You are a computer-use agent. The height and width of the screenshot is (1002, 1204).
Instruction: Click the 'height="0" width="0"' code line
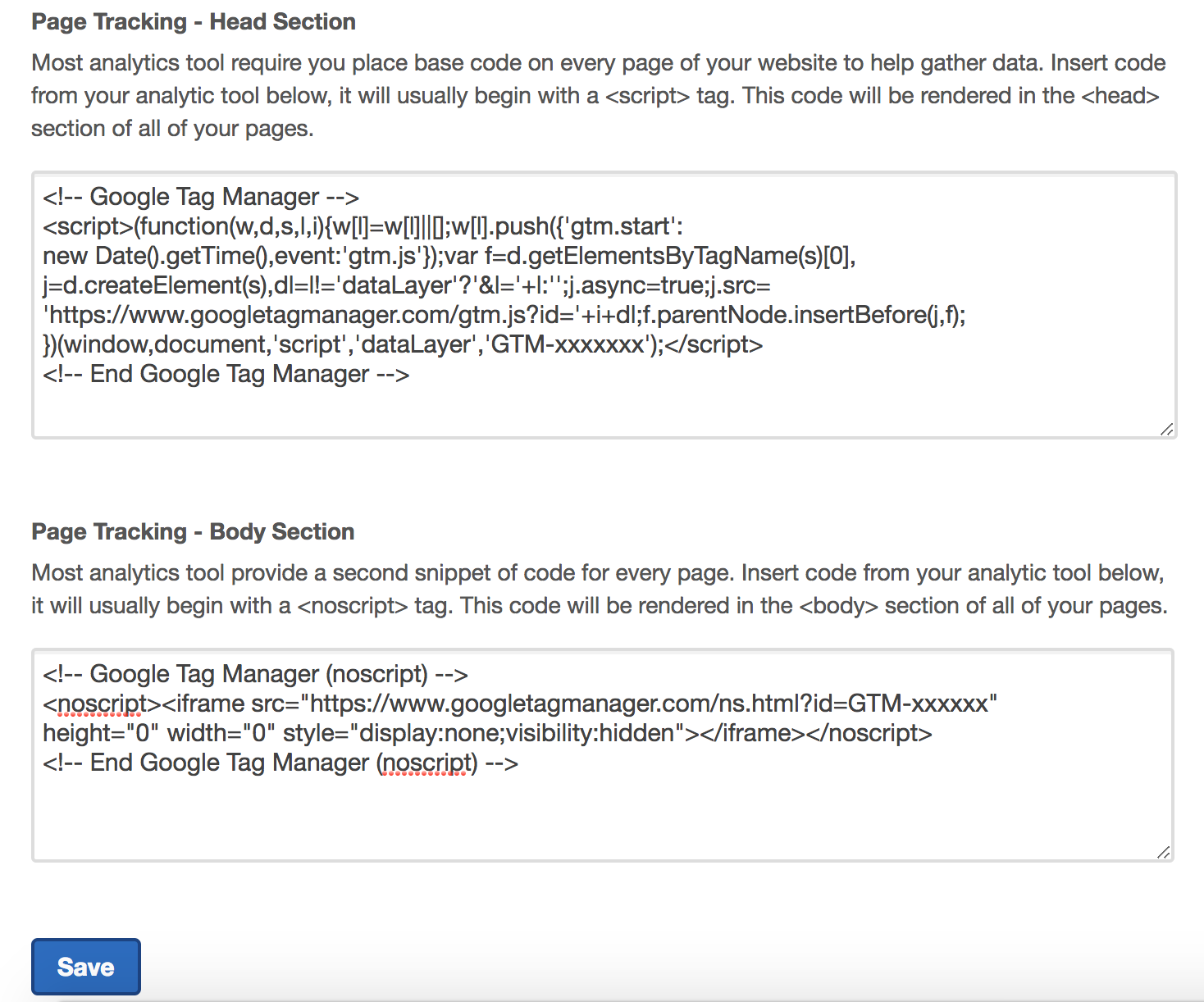click(487, 733)
